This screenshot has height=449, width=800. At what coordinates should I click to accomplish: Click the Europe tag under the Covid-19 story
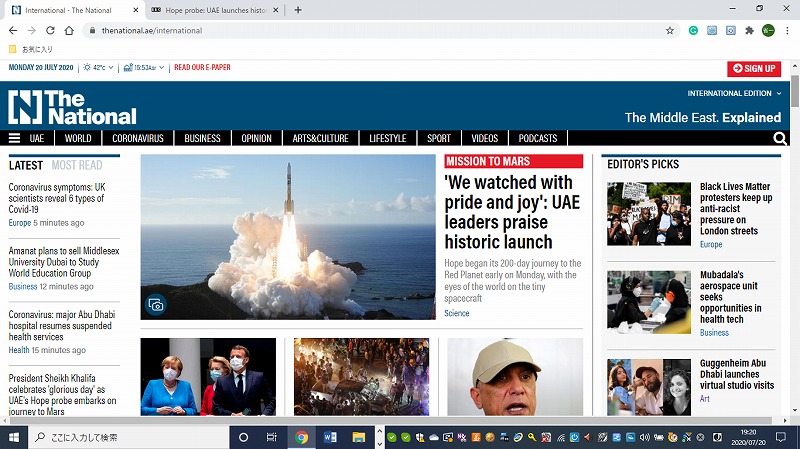(20, 223)
